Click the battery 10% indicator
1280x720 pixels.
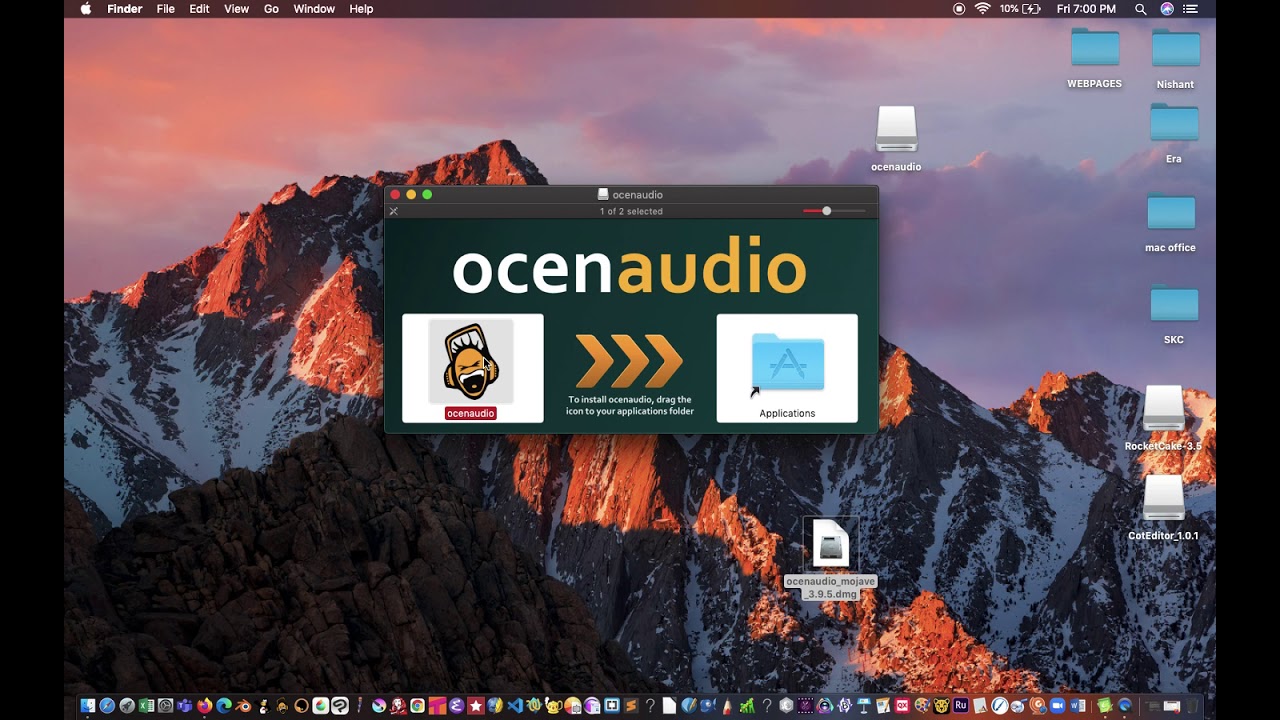pos(1022,9)
